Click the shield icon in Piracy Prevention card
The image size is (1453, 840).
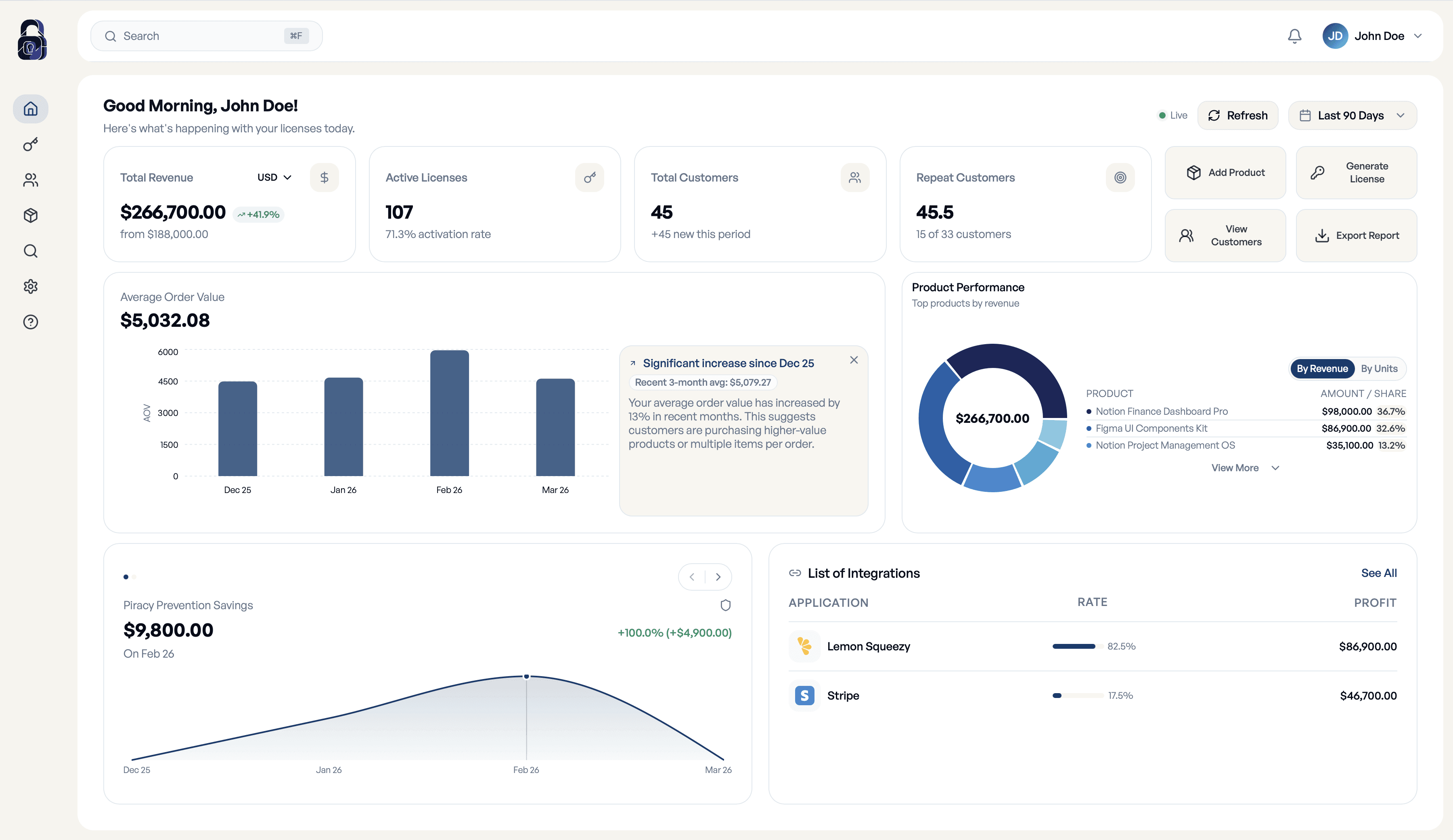coord(725,605)
